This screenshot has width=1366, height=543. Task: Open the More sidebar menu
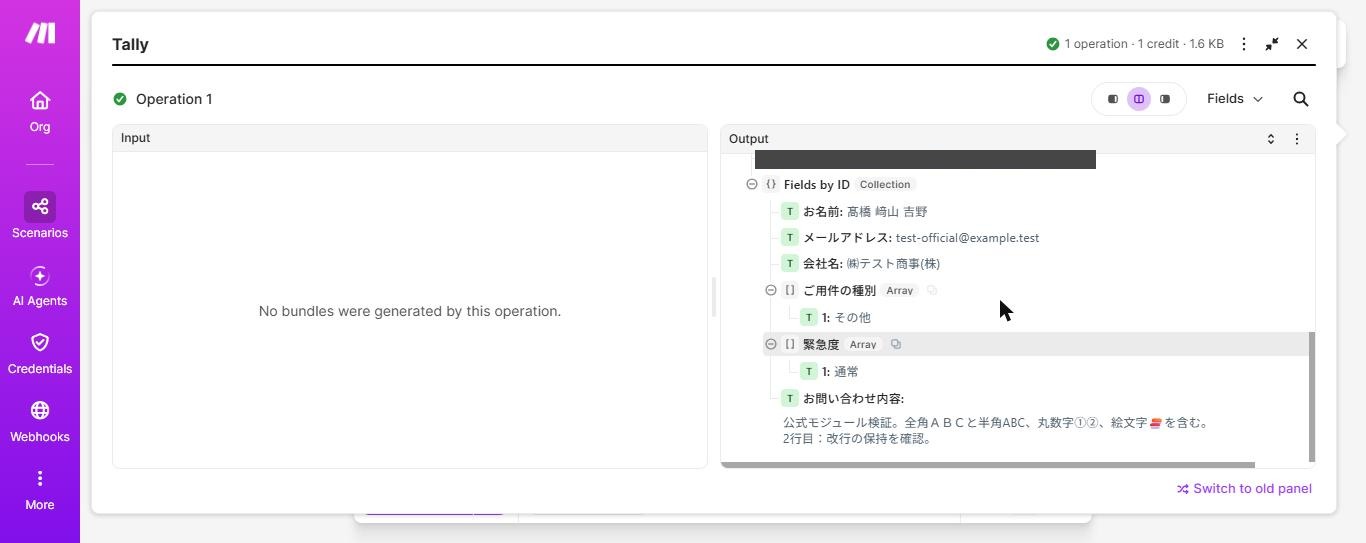tap(40, 490)
